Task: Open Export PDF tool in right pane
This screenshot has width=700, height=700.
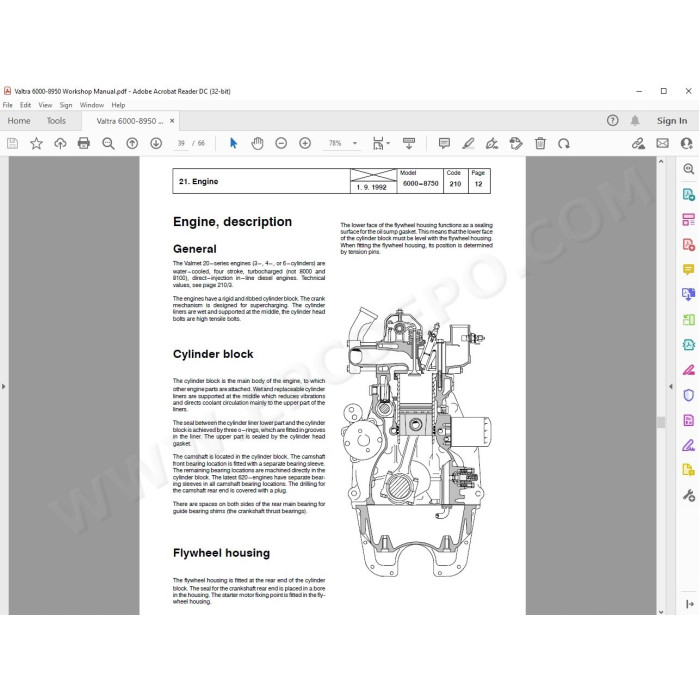Action: click(688, 194)
